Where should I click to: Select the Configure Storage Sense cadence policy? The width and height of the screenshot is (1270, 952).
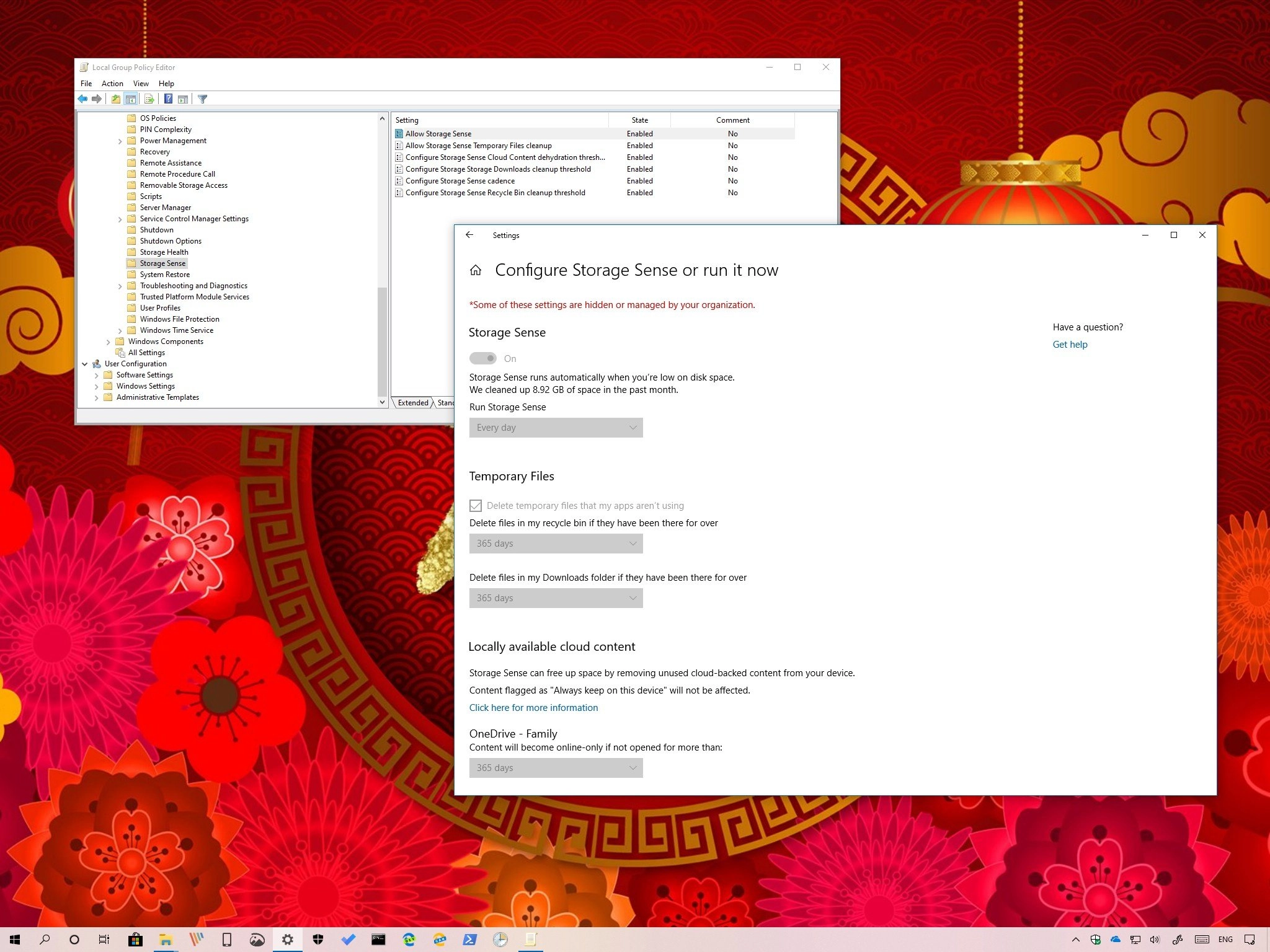[460, 181]
